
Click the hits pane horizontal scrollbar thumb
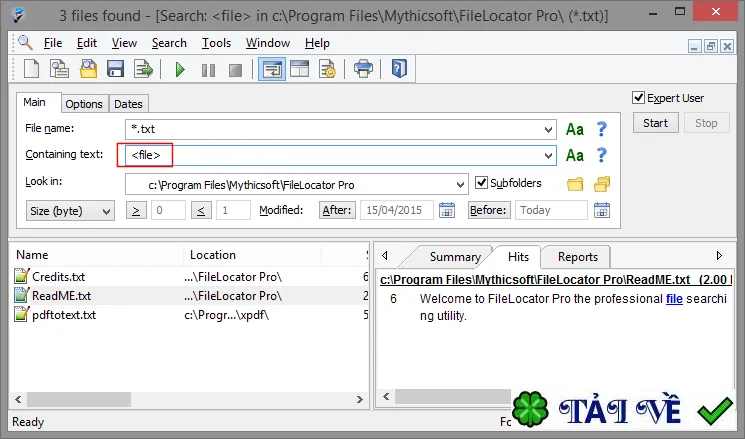click(452, 396)
